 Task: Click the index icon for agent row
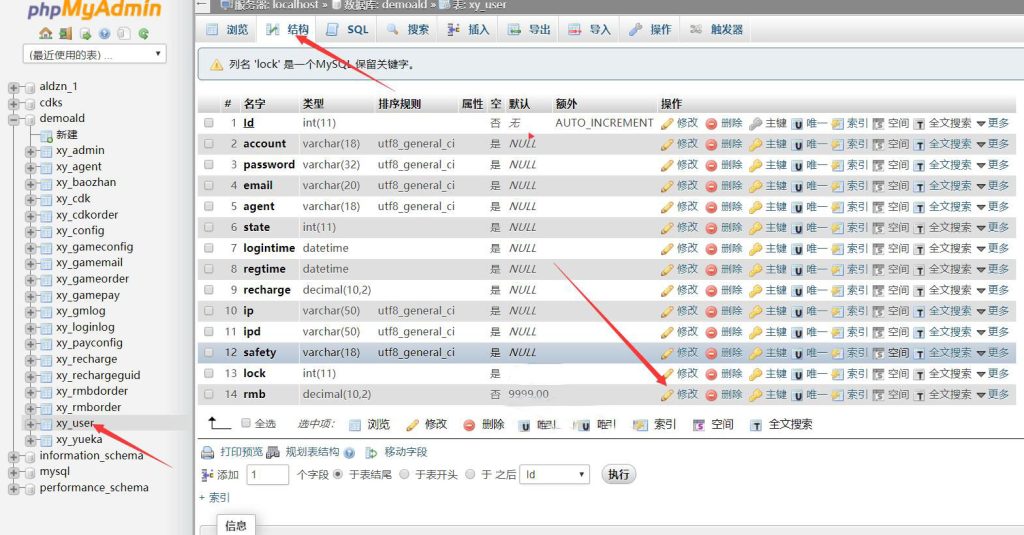click(x=837, y=207)
